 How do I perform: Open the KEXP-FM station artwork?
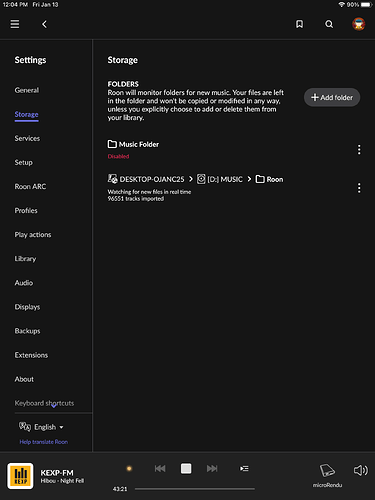20,476
